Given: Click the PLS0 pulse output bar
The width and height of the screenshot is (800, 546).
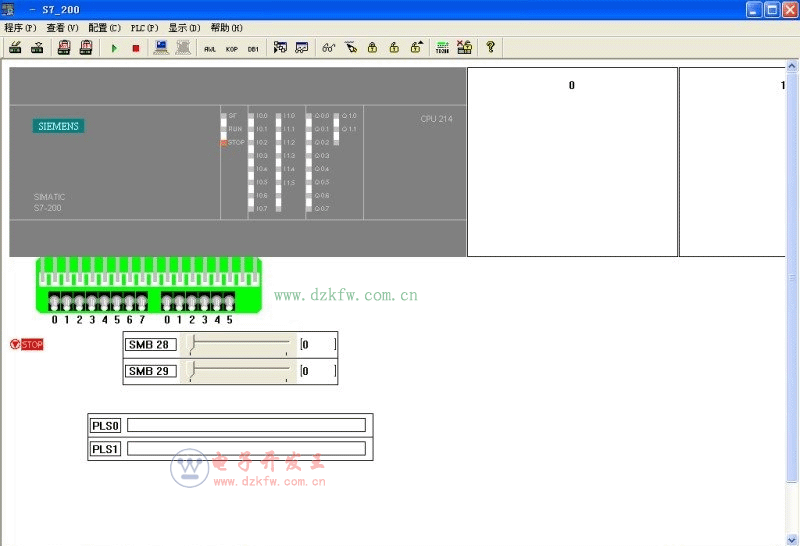Looking at the screenshot, I should (x=246, y=425).
